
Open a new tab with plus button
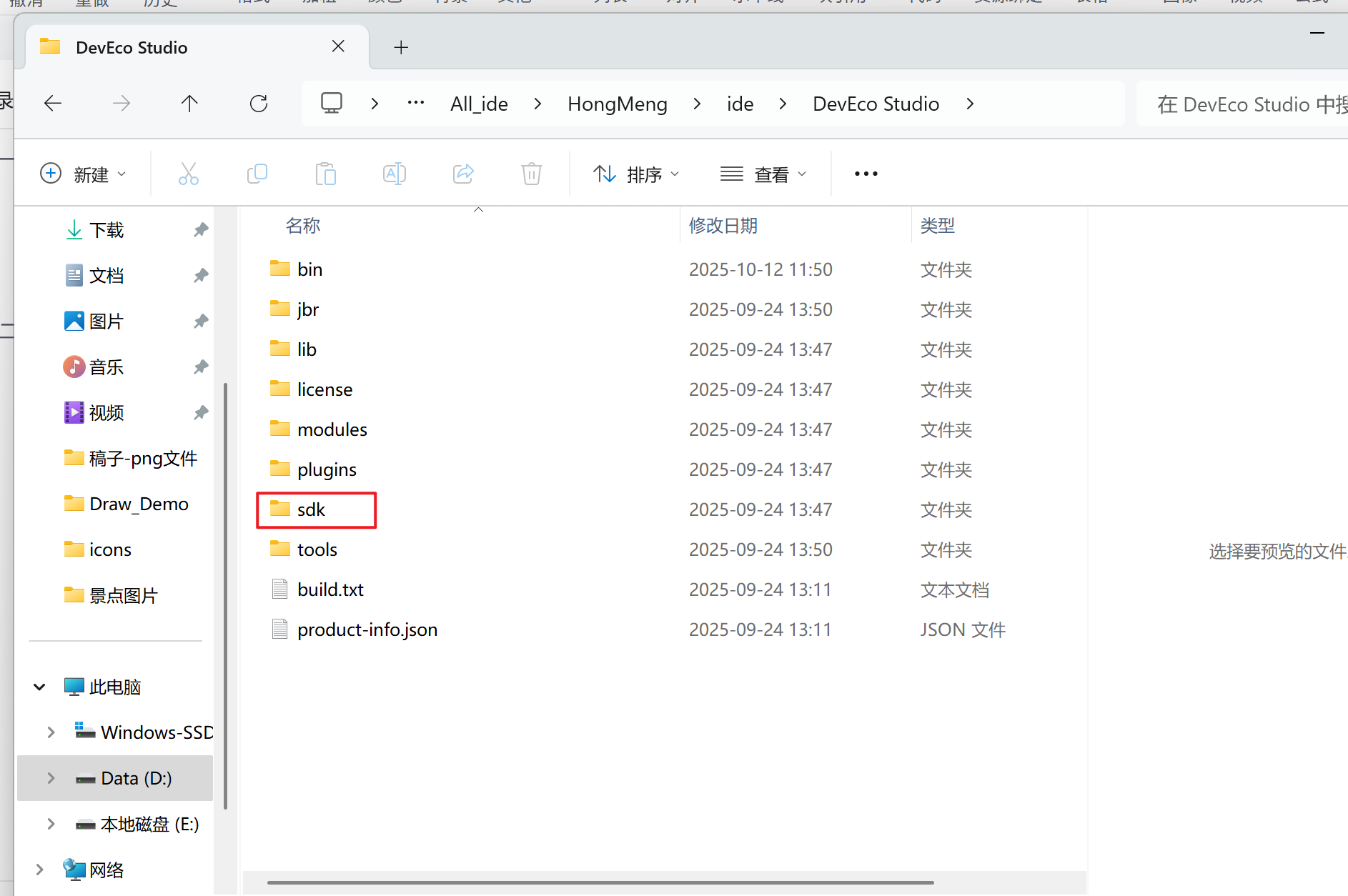click(x=401, y=48)
